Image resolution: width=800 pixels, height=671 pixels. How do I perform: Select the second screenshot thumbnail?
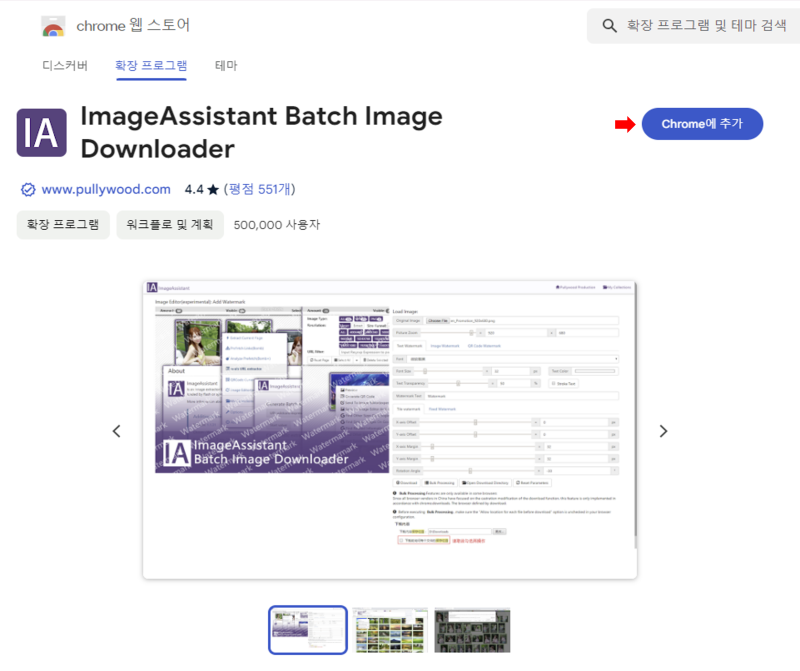390,629
